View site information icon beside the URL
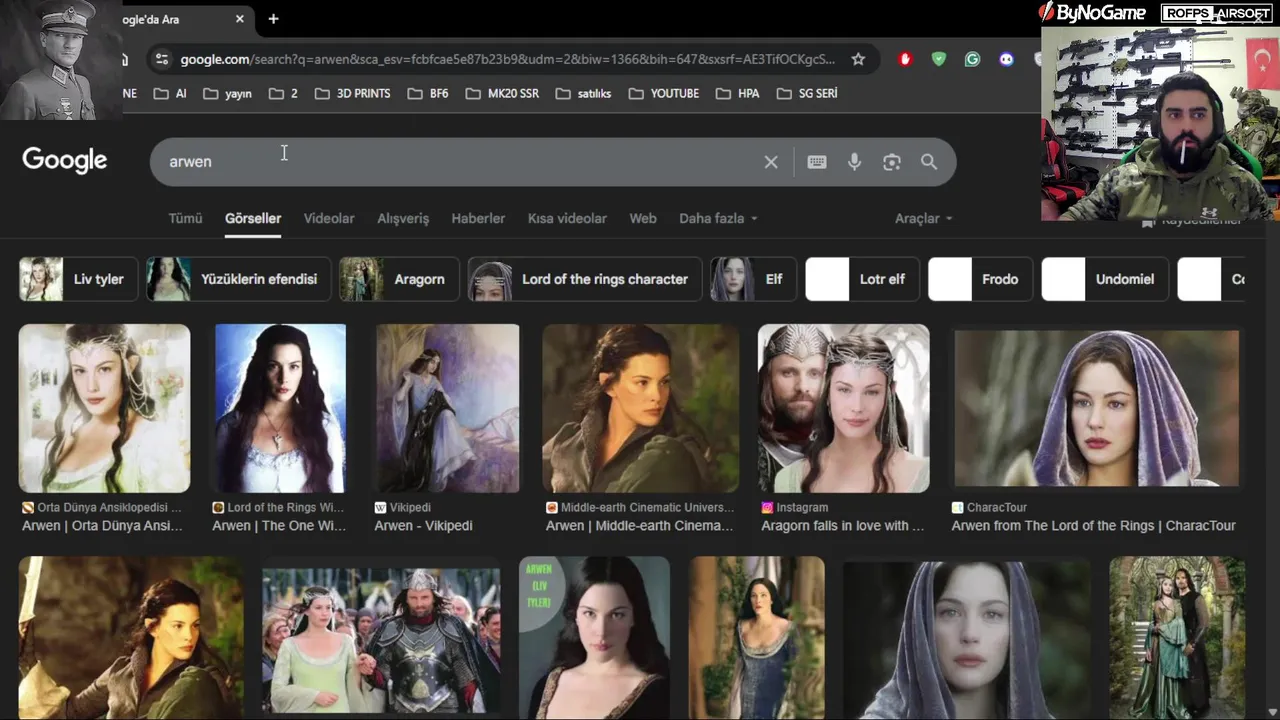The image size is (1280, 720). tap(162, 59)
